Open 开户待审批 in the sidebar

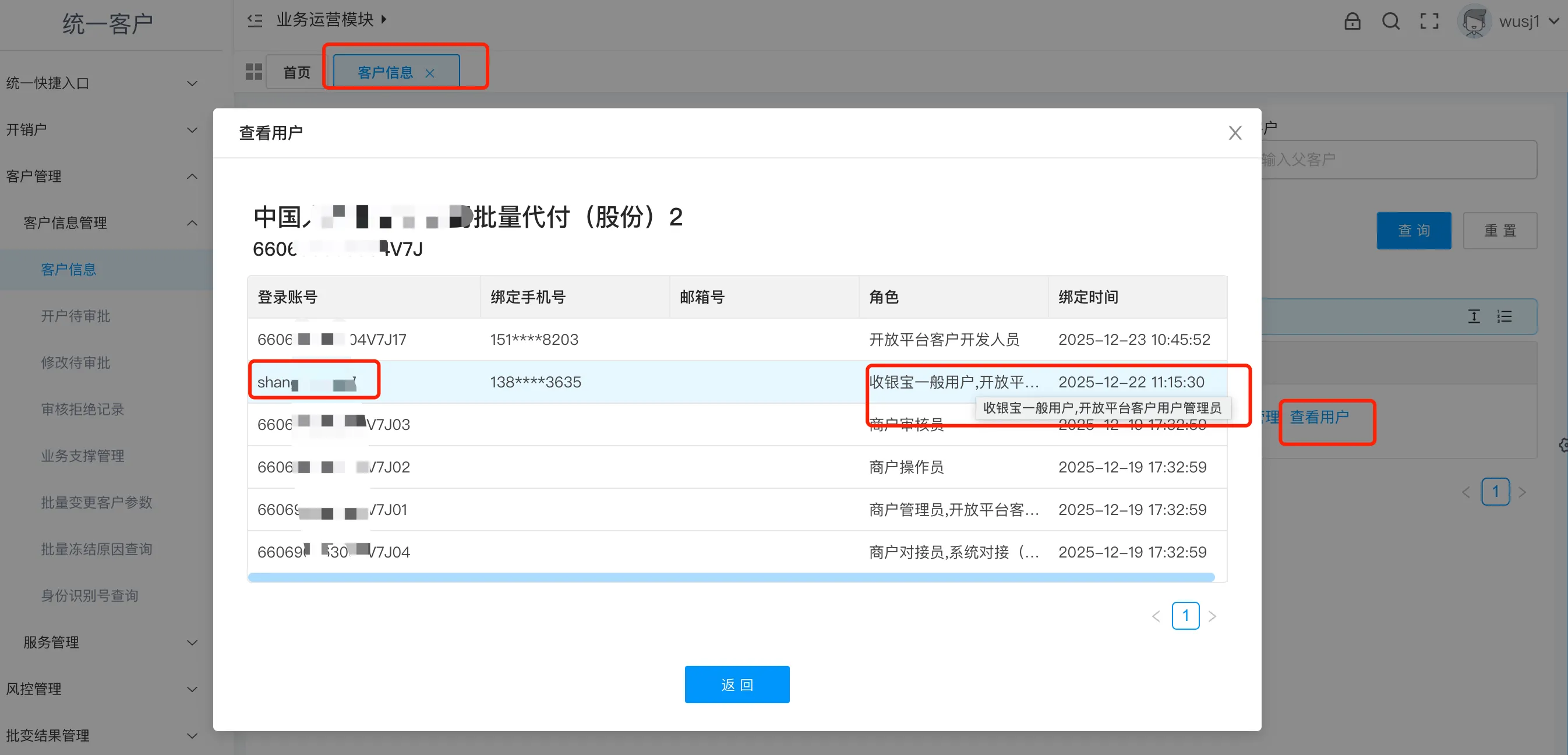pos(76,316)
